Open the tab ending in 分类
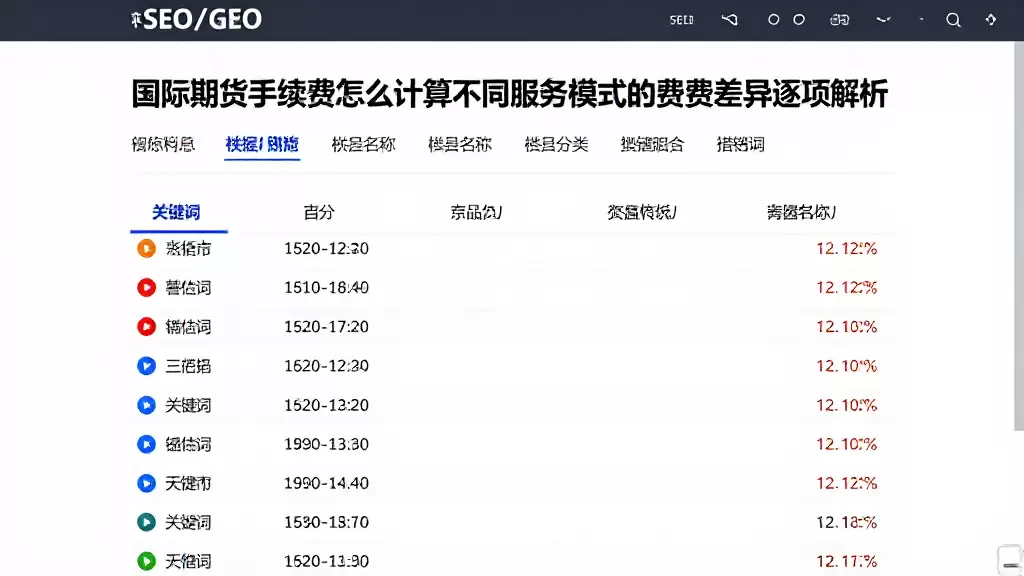Image resolution: width=1024 pixels, height=576 pixels. (x=556, y=144)
